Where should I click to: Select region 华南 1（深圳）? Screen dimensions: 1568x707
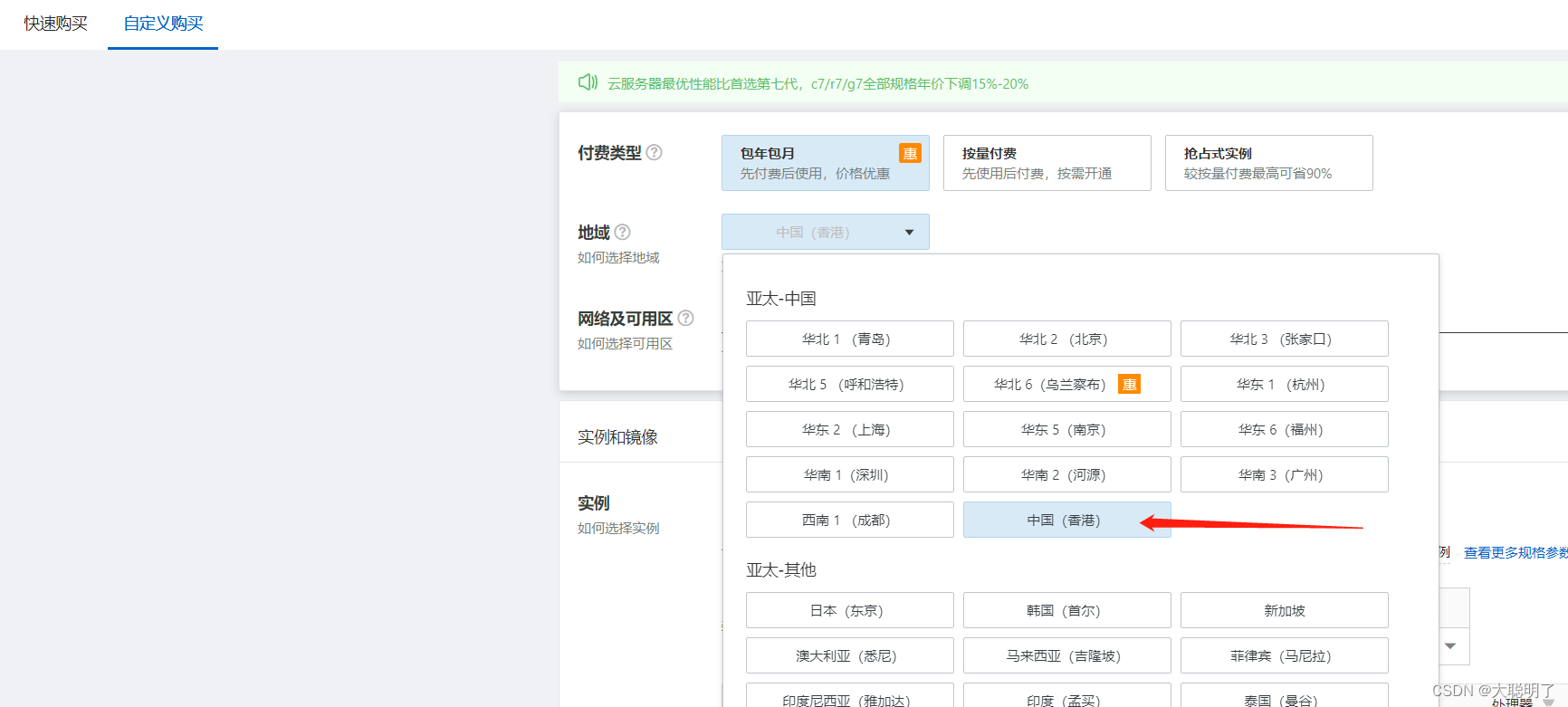850,474
